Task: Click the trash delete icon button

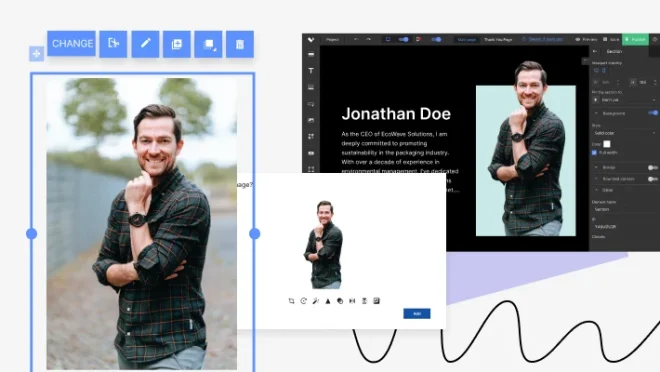Action: 240,44
